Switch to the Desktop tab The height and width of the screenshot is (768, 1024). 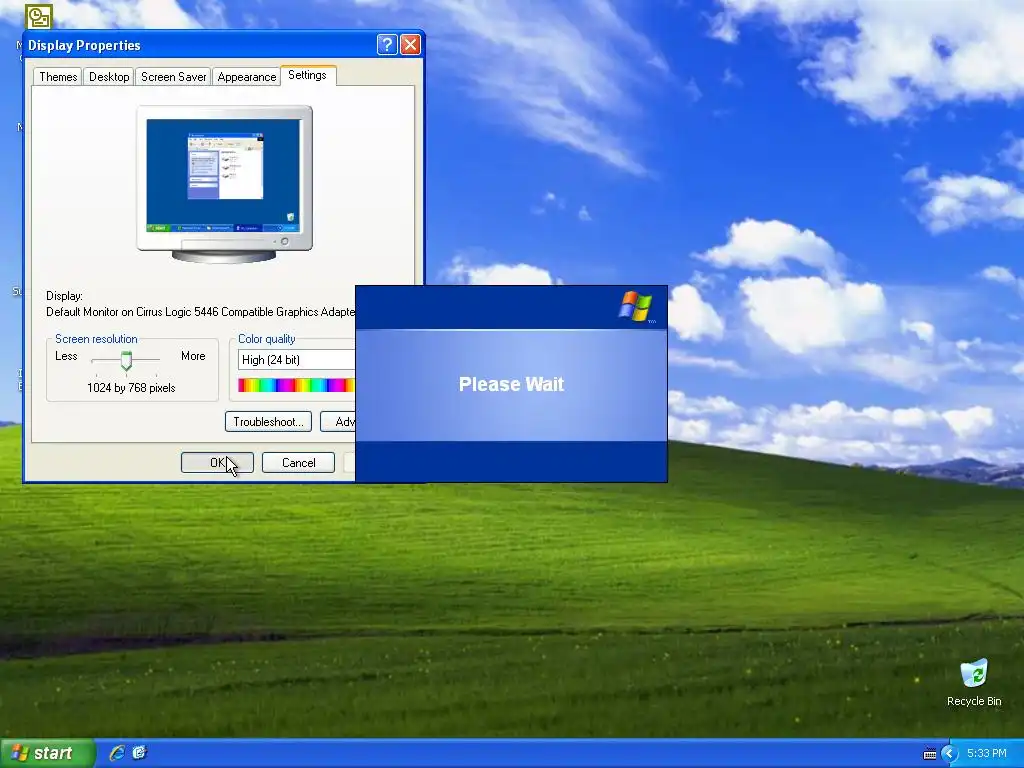pyautogui.click(x=109, y=77)
